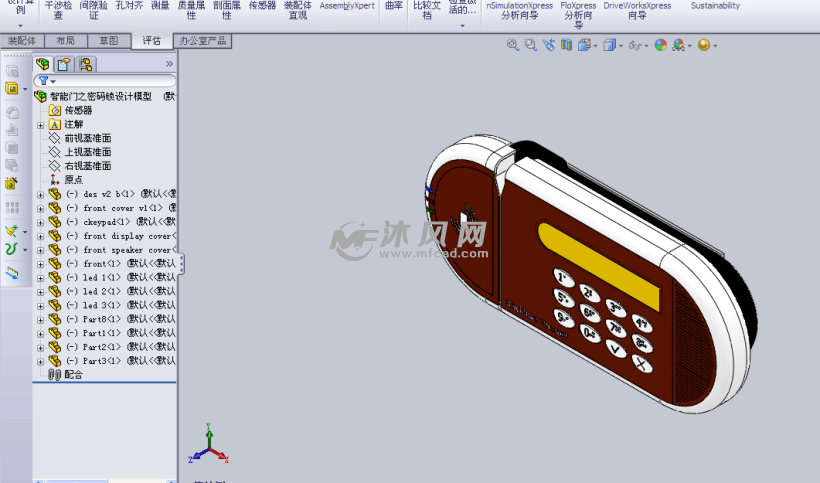Open the View Settings dropdown arrow
The height and width of the screenshot is (483, 820).
715,46
